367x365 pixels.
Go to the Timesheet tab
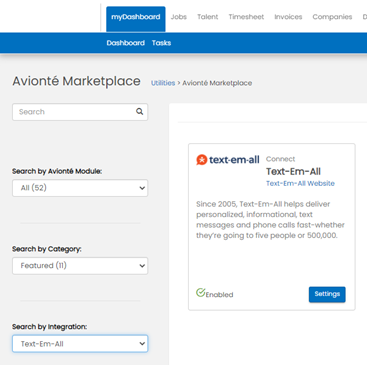click(246, 17)
